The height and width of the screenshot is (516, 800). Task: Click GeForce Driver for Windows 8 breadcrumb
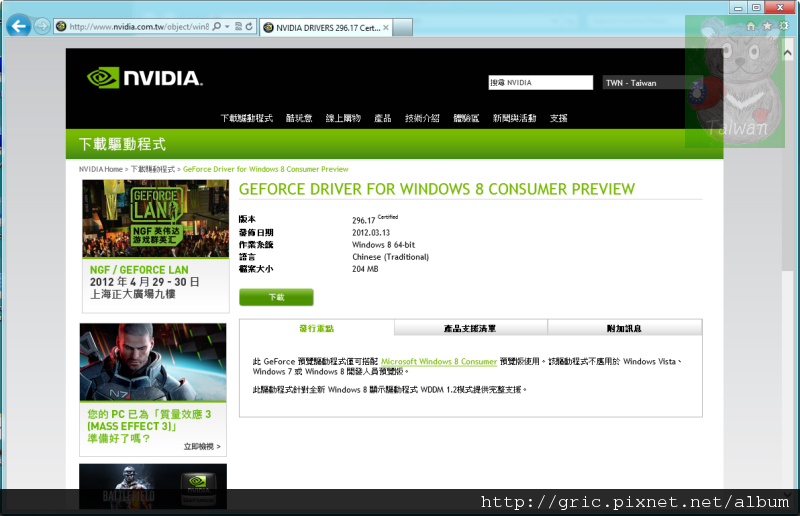265,169
